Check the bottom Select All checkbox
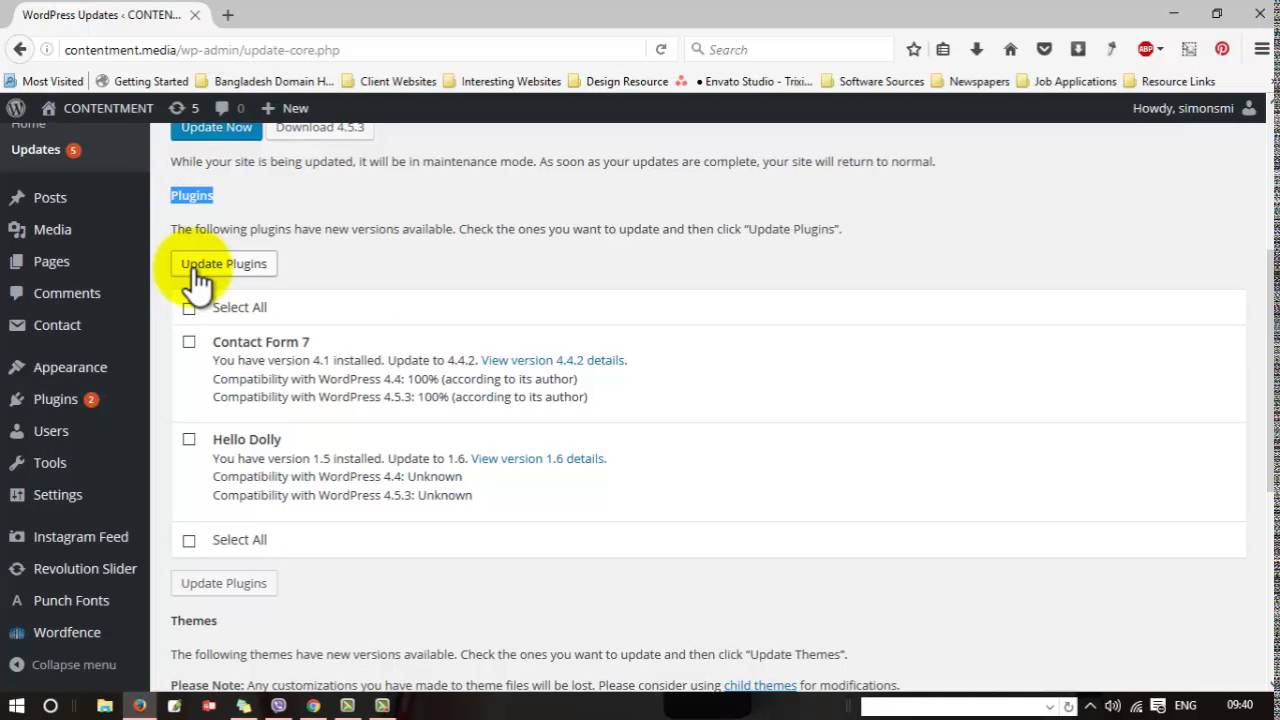 click(x=189, y=540)
